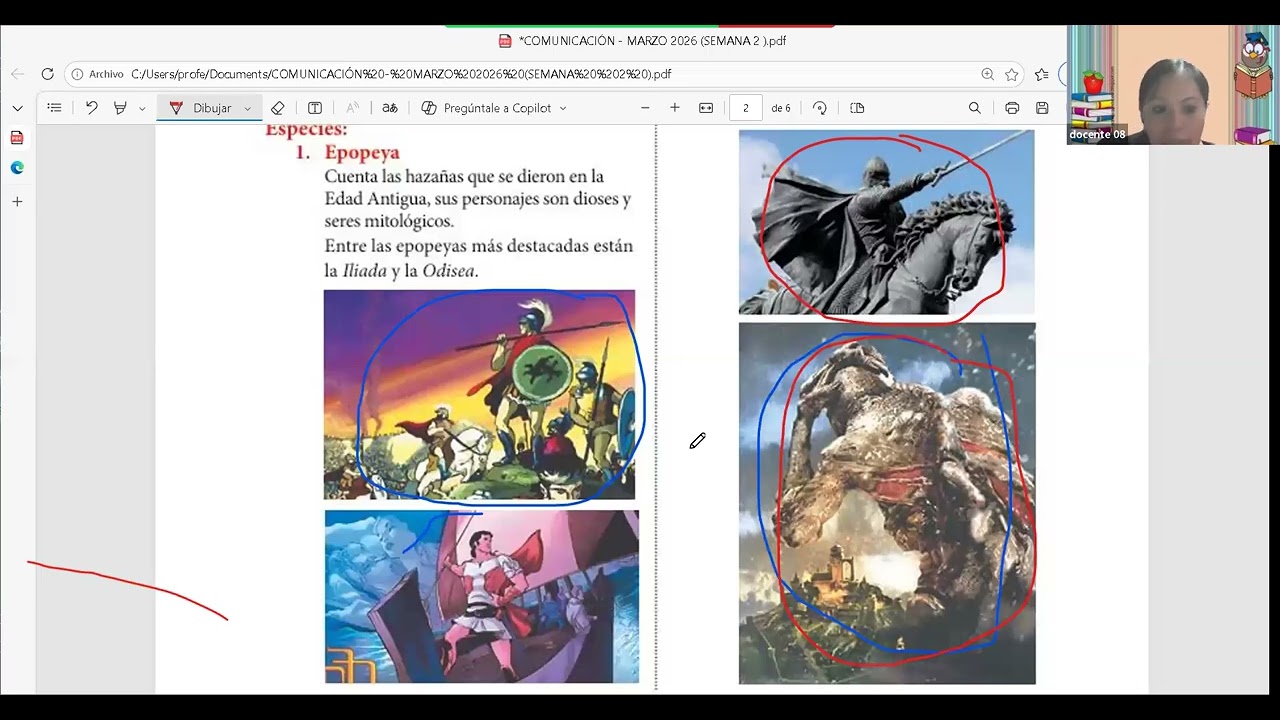Viewport: 1280px width, 720px height.
Task: Go back with the browser back arrow
Action: point(17,74)
